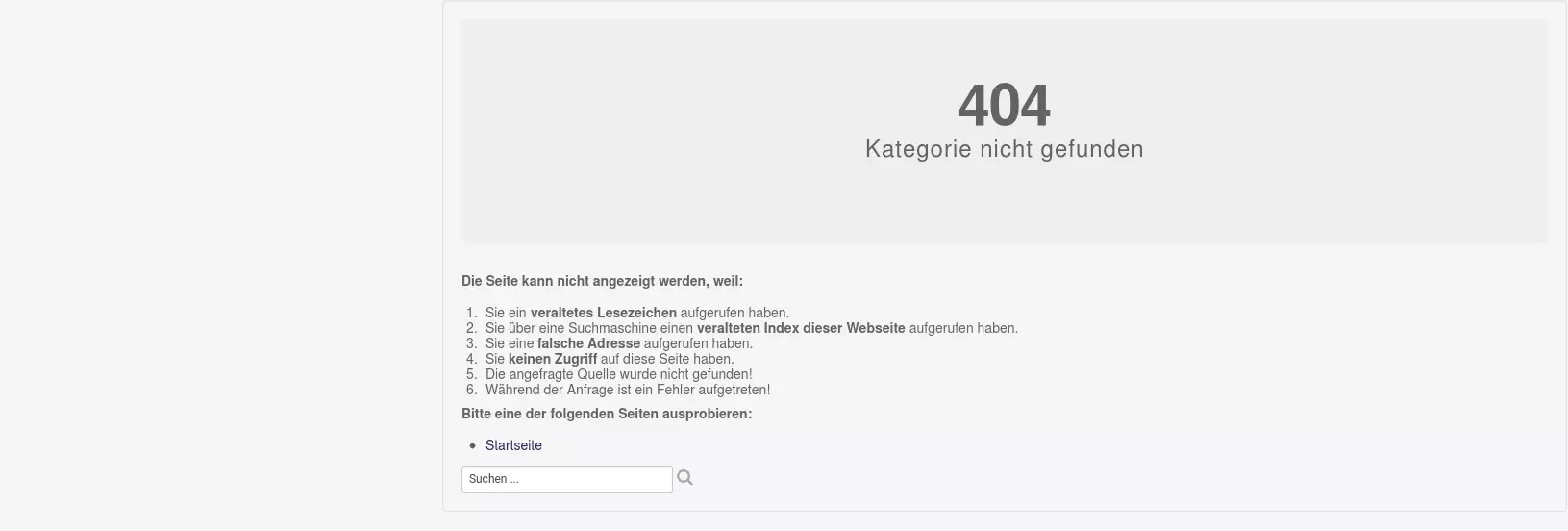
Task: Click the large 404 heading
Action: click(1004, 105)
